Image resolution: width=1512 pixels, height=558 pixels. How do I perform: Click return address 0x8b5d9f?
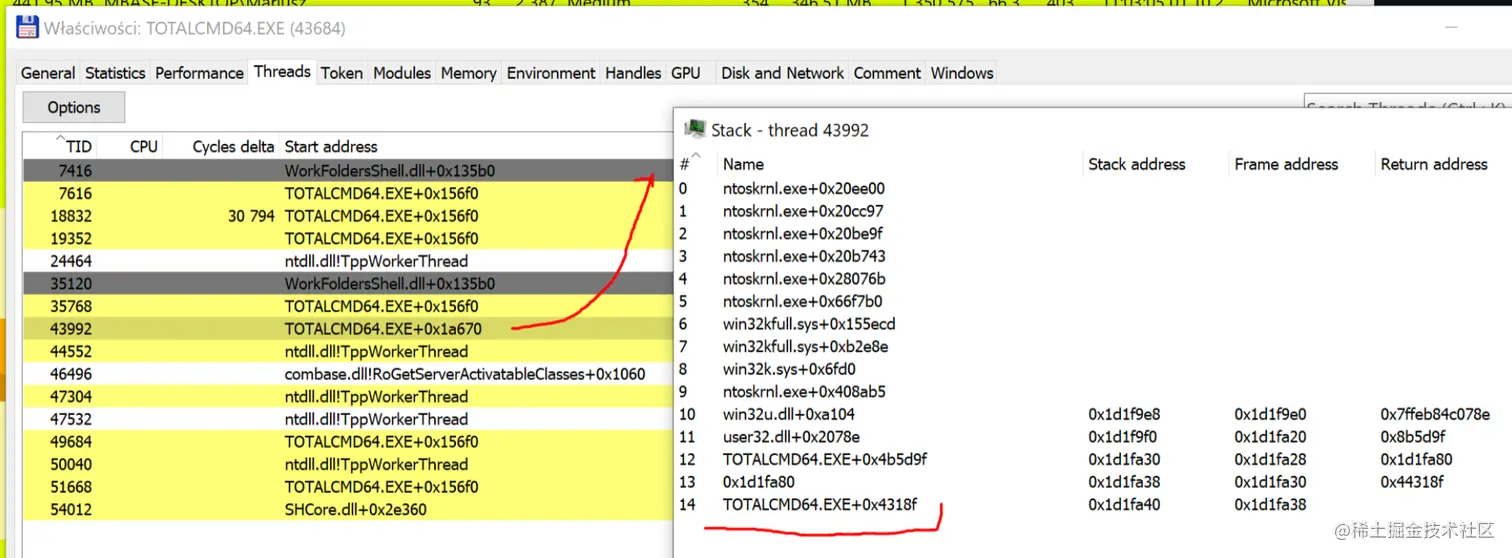[x=1413, y=436]
